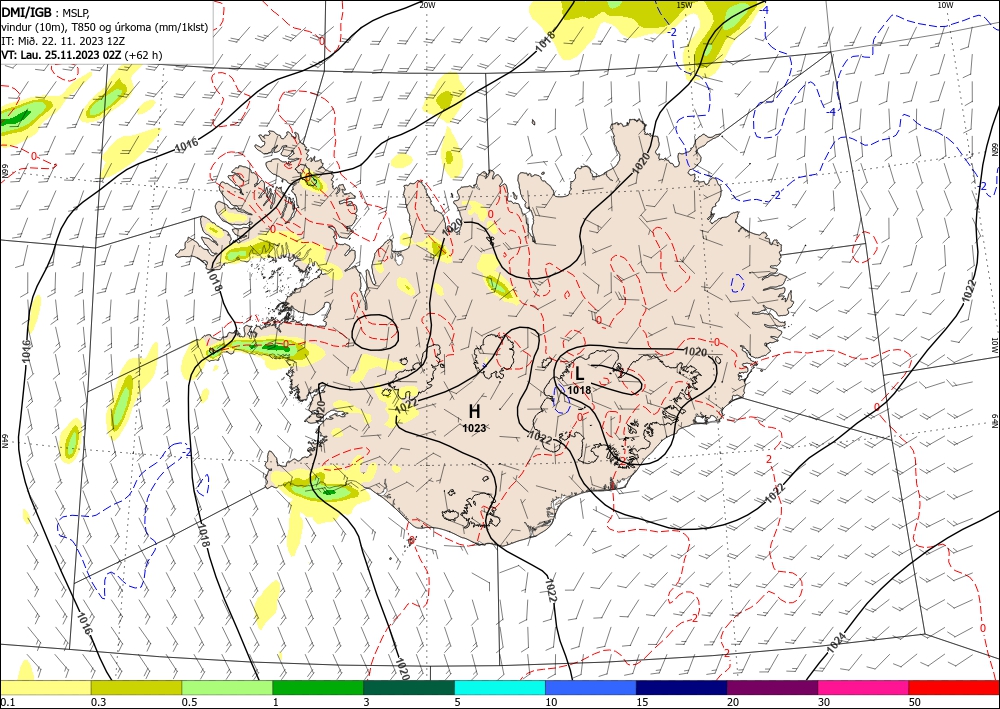Click the legend value 0.3

(98, 702)
